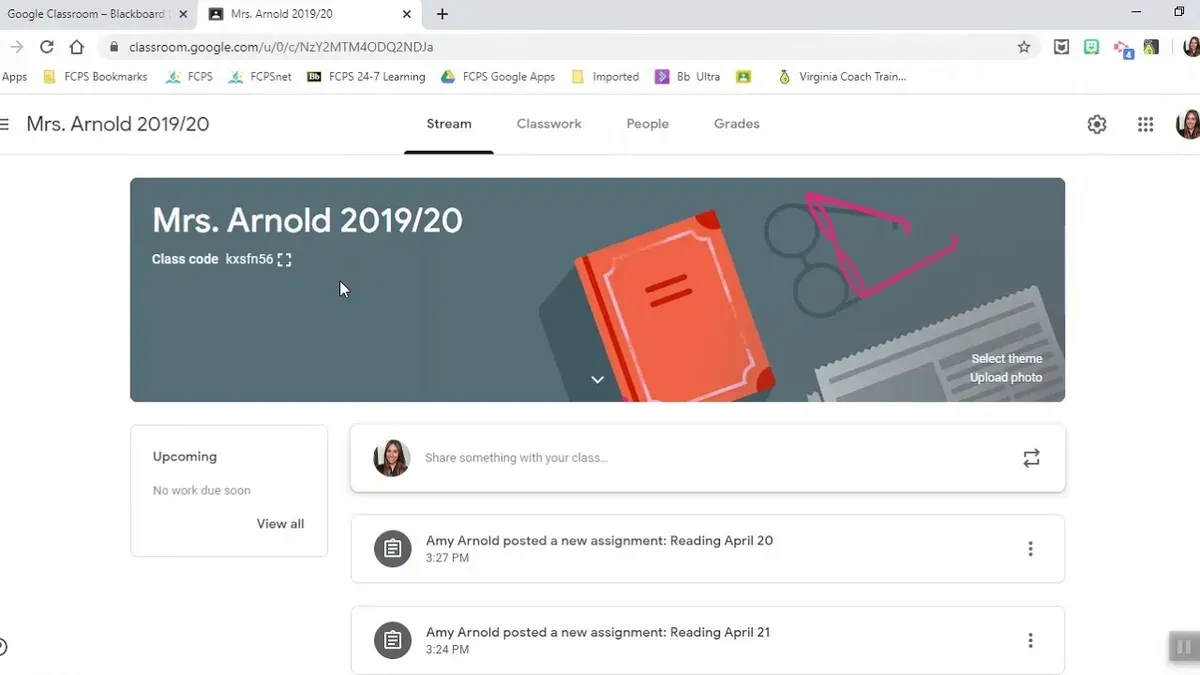The width and height of the screenshot is (1200, 675).
Task: Open the main hamburger menu
Action: click(4, 124)
